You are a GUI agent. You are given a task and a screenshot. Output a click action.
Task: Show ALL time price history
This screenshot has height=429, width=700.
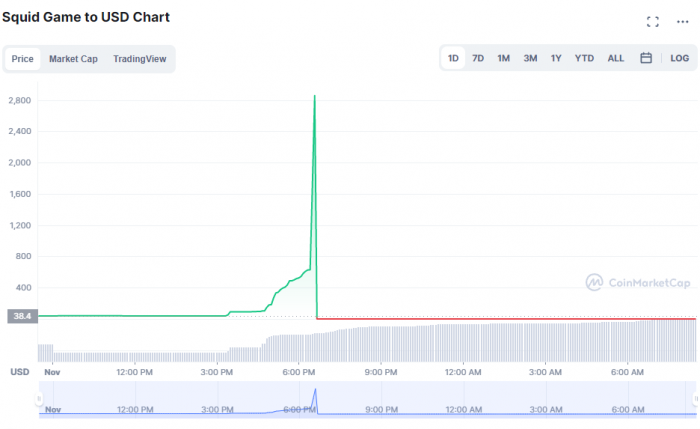pyautogui.click(x=616, y=58)
